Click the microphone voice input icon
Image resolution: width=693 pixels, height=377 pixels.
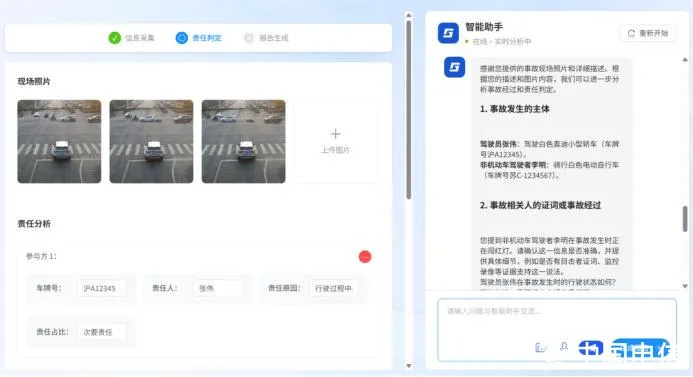pos(564,347)
